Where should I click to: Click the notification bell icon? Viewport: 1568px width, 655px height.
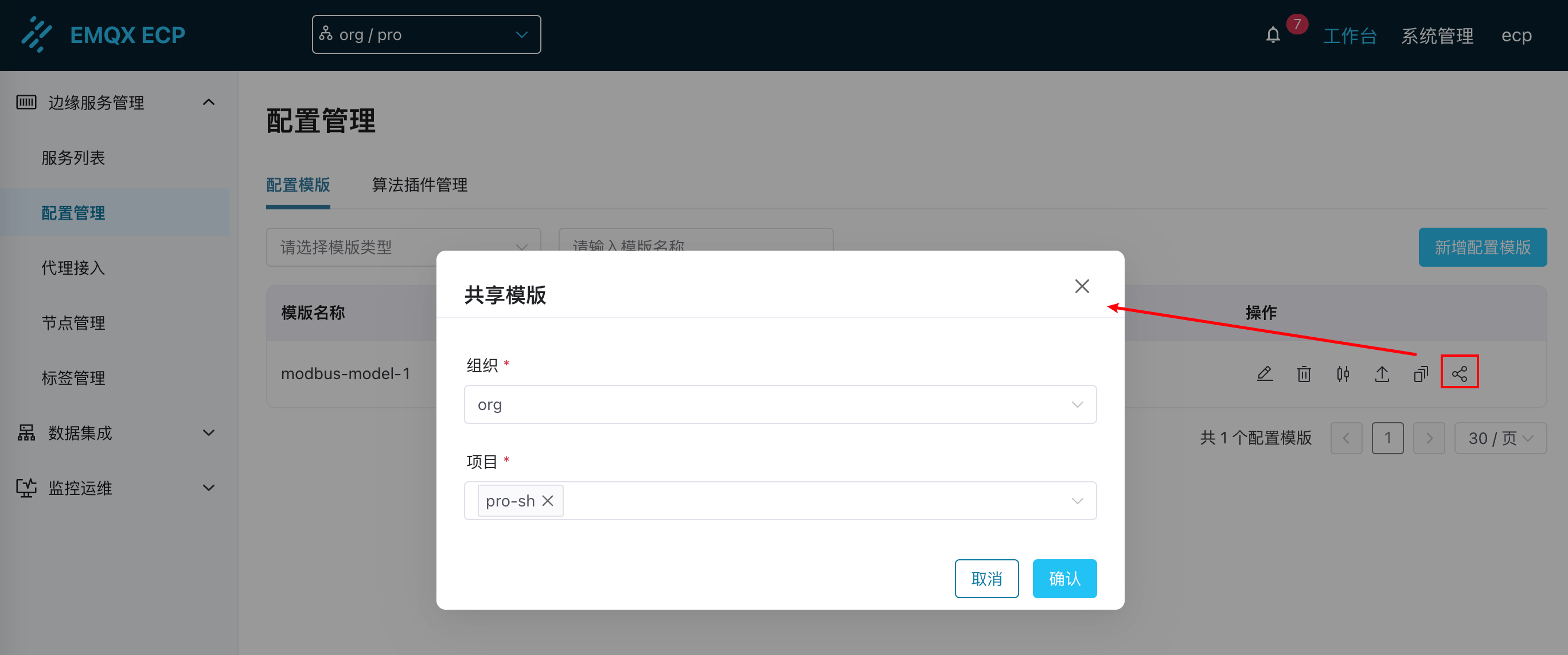(x=1273, y=36)
